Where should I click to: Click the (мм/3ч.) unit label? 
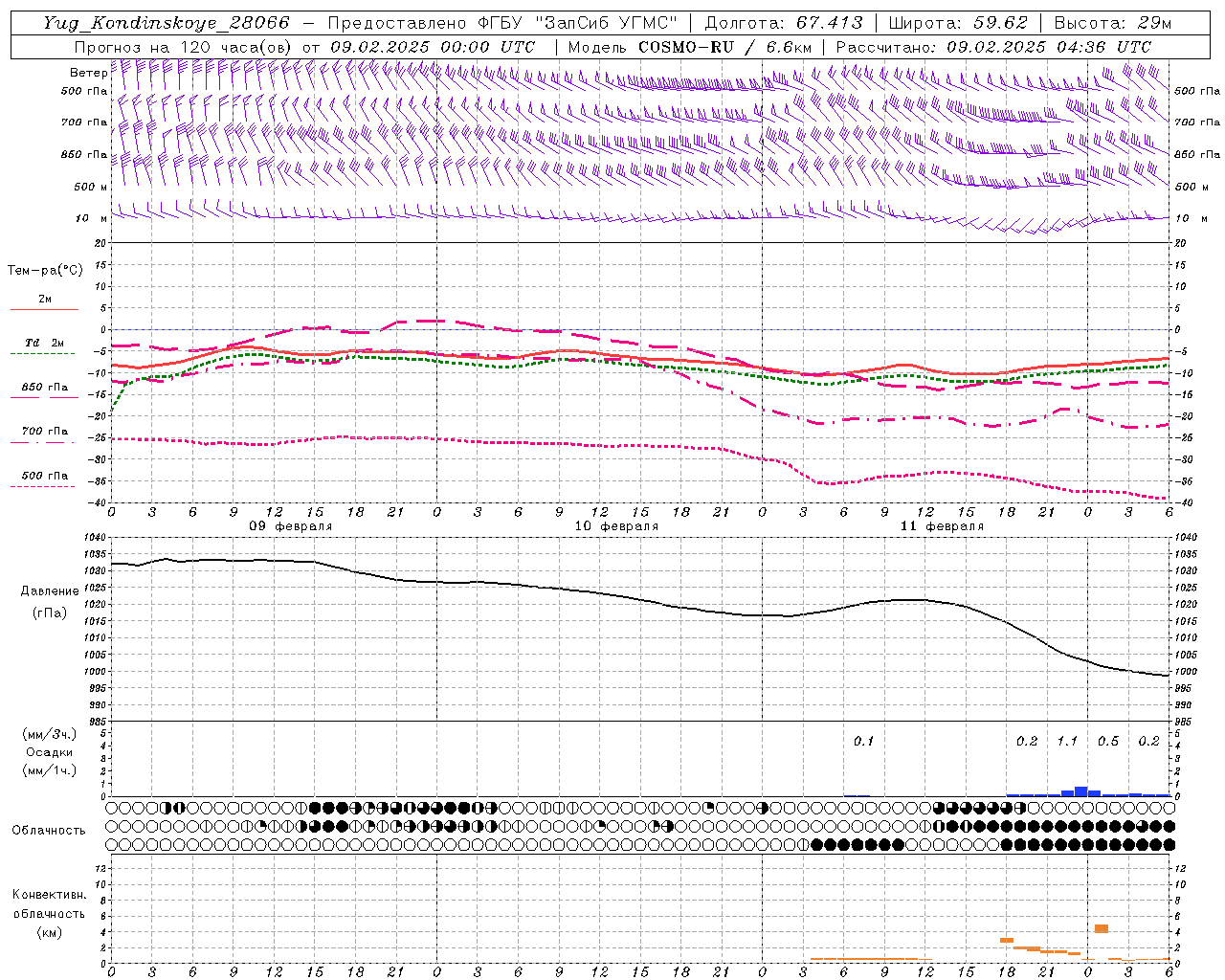50,735
